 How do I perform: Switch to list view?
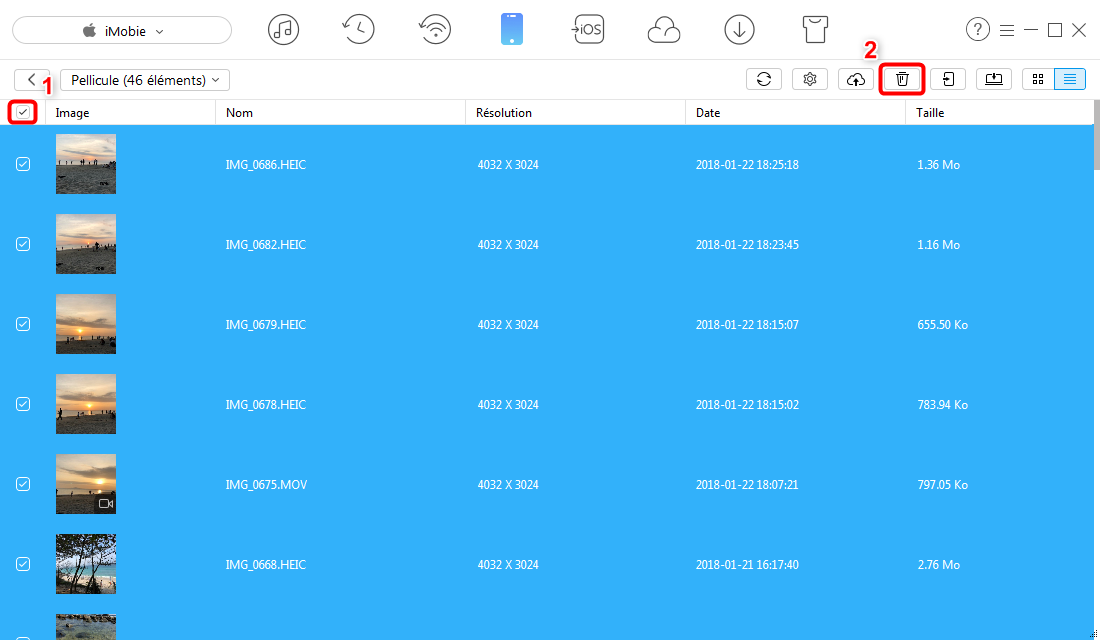point(1070,79)
